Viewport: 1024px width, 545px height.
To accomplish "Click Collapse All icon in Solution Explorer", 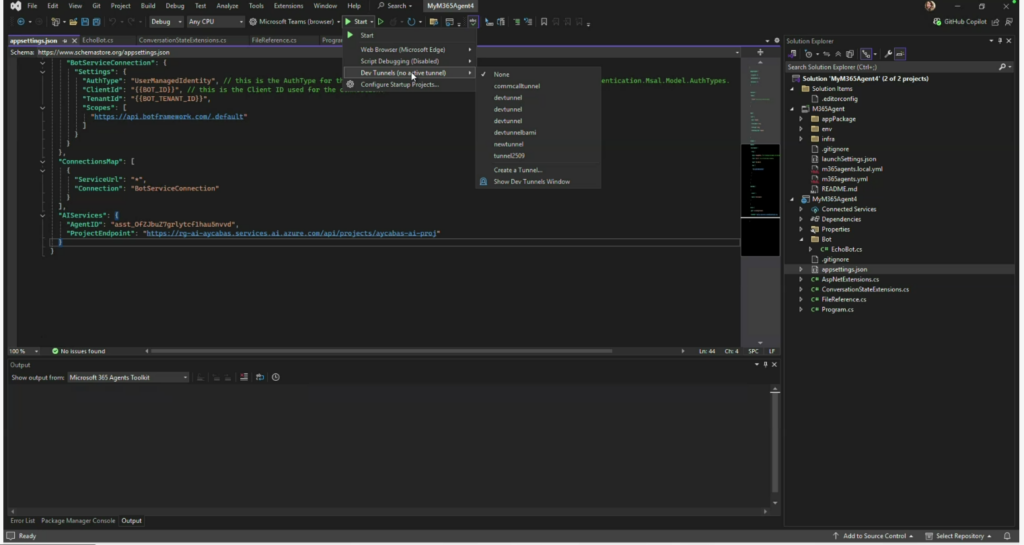I will pyautogui.click(x=838, y=54).
